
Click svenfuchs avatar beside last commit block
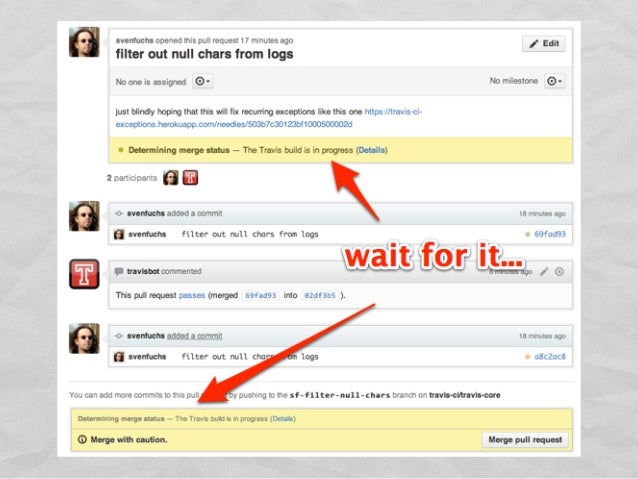(84, 339)
